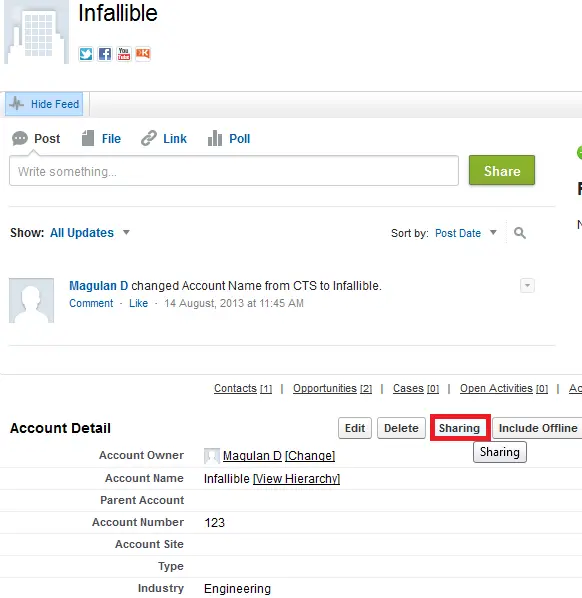Screen dimensions: 582x598
Task: Open the Twitter social icon
Action: click(x=86, y=54)
